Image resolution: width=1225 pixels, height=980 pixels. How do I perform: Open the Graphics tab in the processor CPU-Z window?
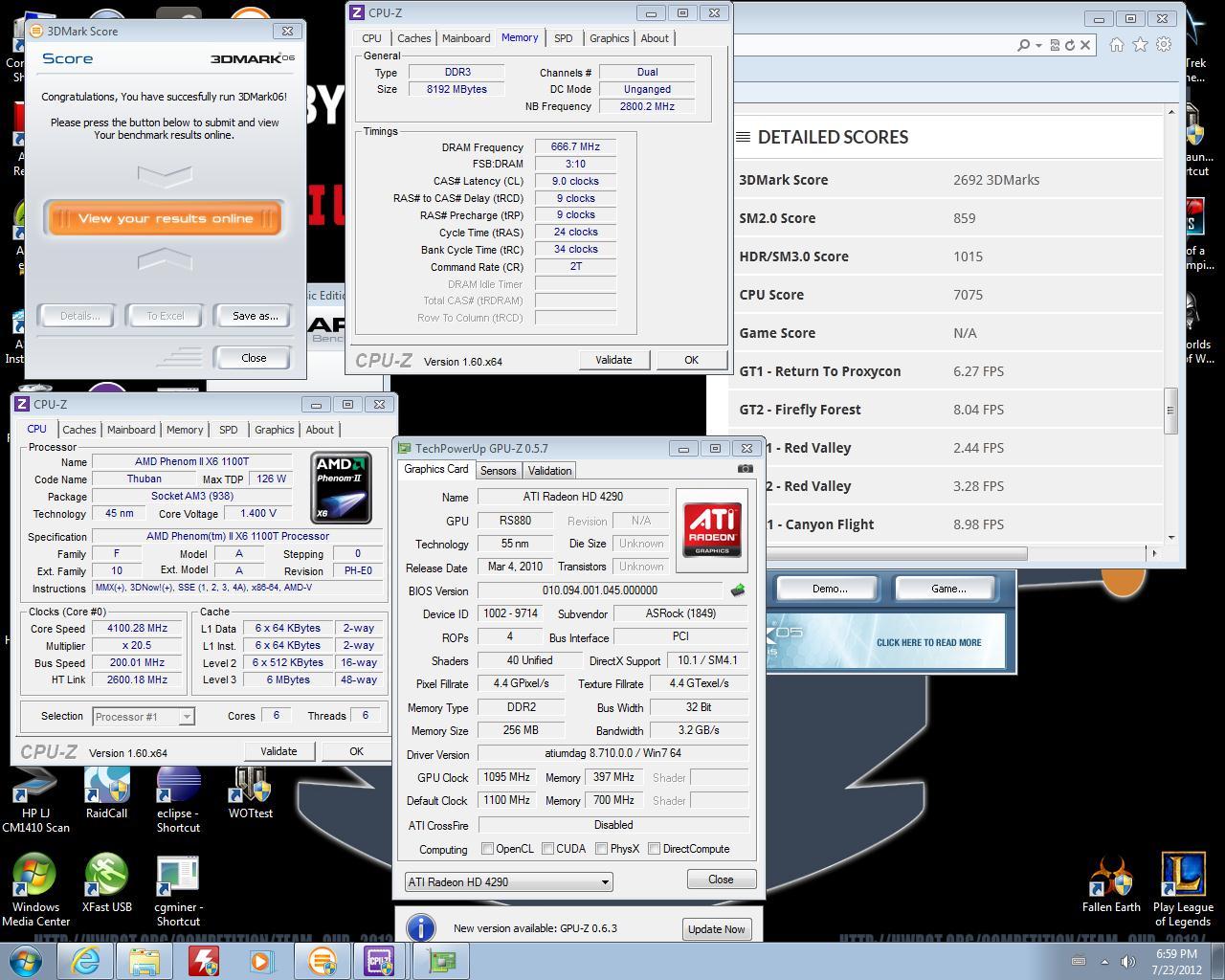point(274,430)
